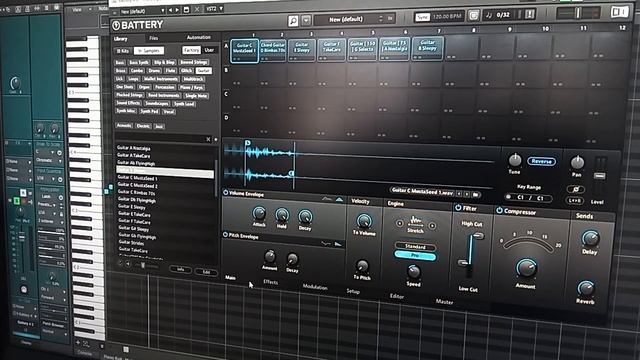Load previous sample with the left arrow
640x360 pixels.
[x=459, y=194]
